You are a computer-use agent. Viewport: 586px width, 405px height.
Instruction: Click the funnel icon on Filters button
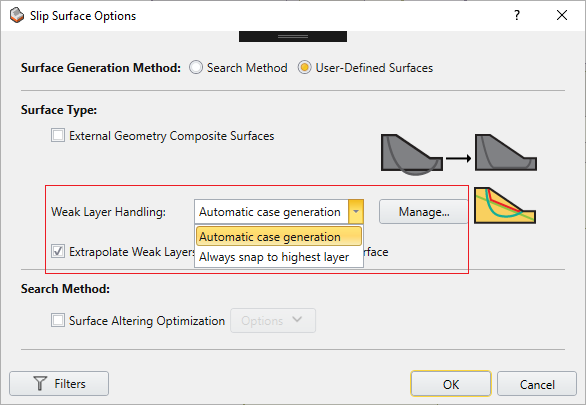[x=40, y=384]
